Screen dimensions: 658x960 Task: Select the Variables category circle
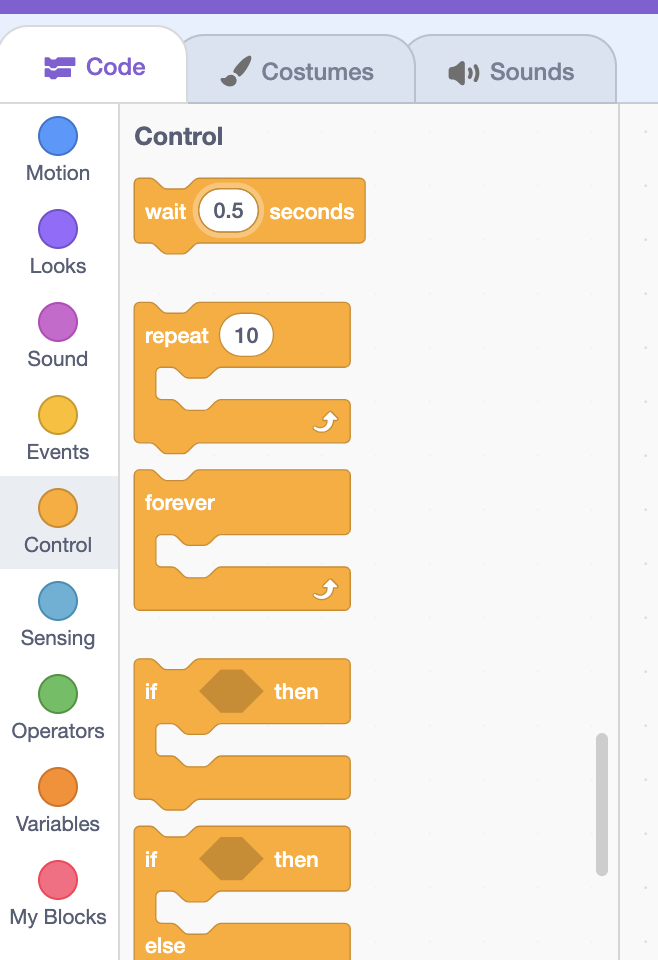click(x=58, y=787)
